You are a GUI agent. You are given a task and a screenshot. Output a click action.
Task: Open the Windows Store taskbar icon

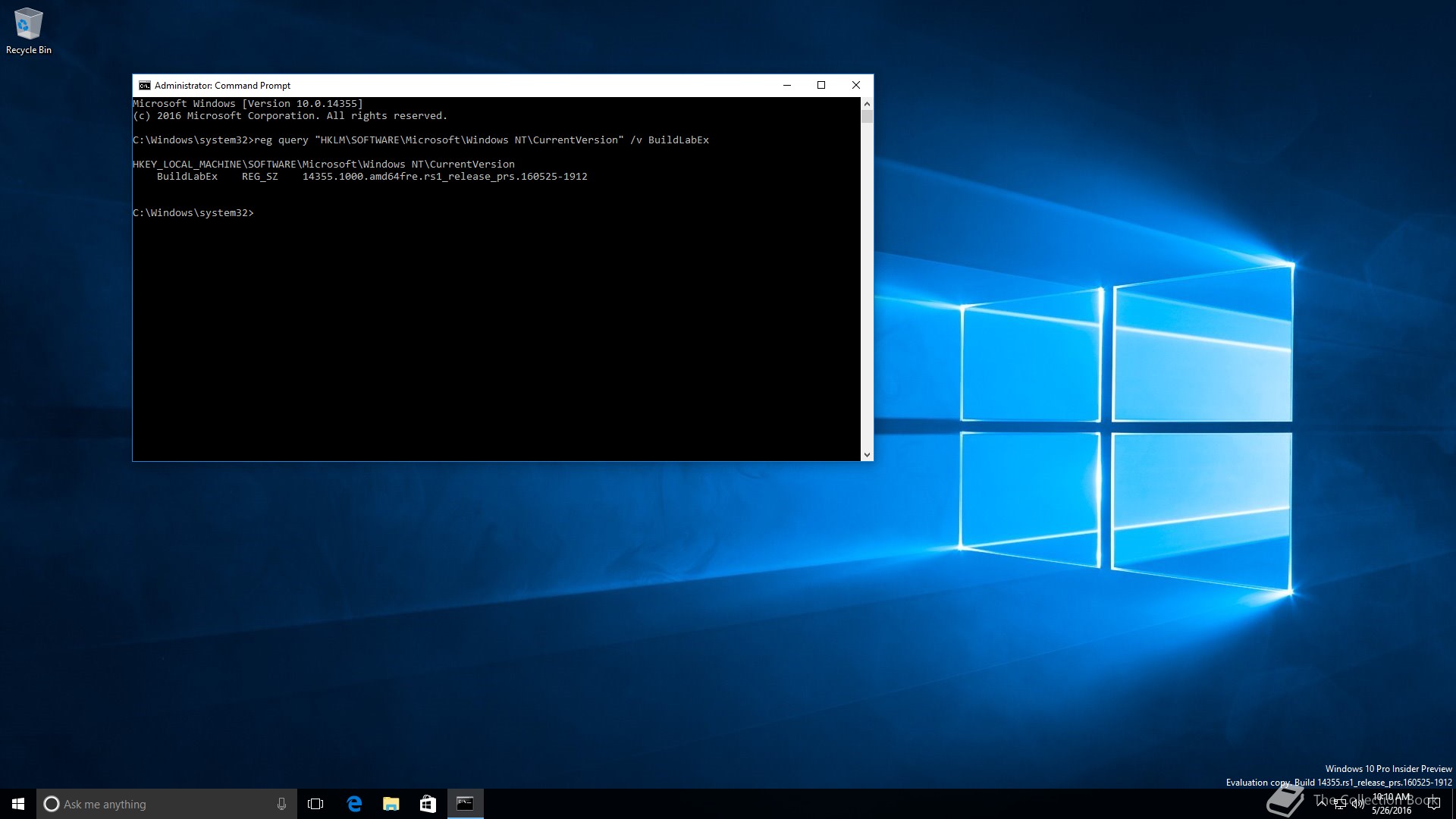point(428,804)
